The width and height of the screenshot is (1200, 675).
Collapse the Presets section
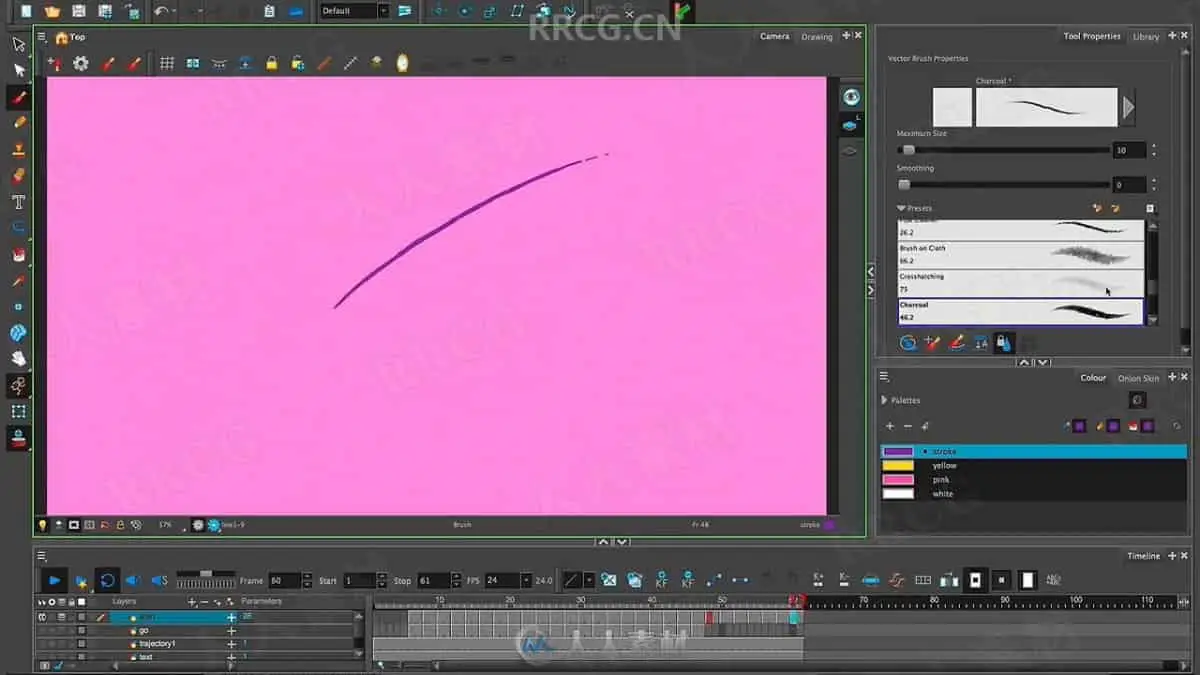coord(901,208)
